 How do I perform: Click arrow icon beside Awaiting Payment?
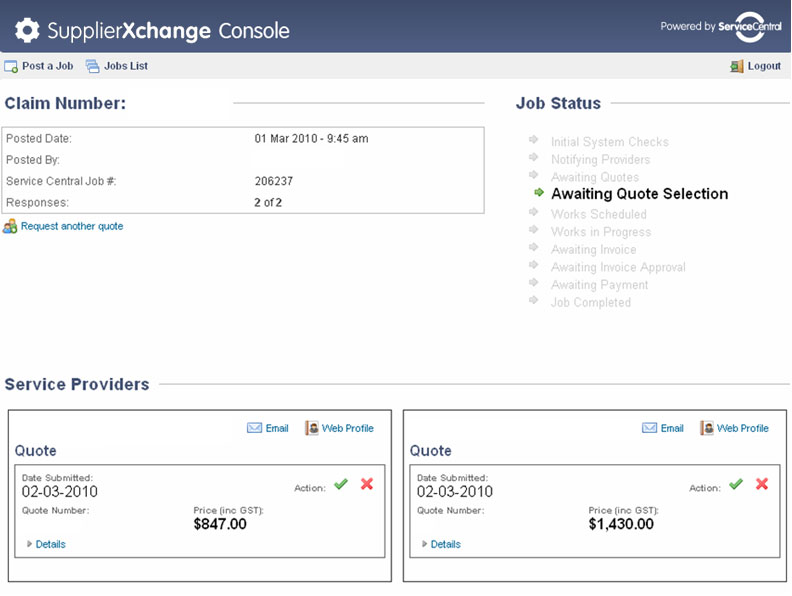pos(533,282)
